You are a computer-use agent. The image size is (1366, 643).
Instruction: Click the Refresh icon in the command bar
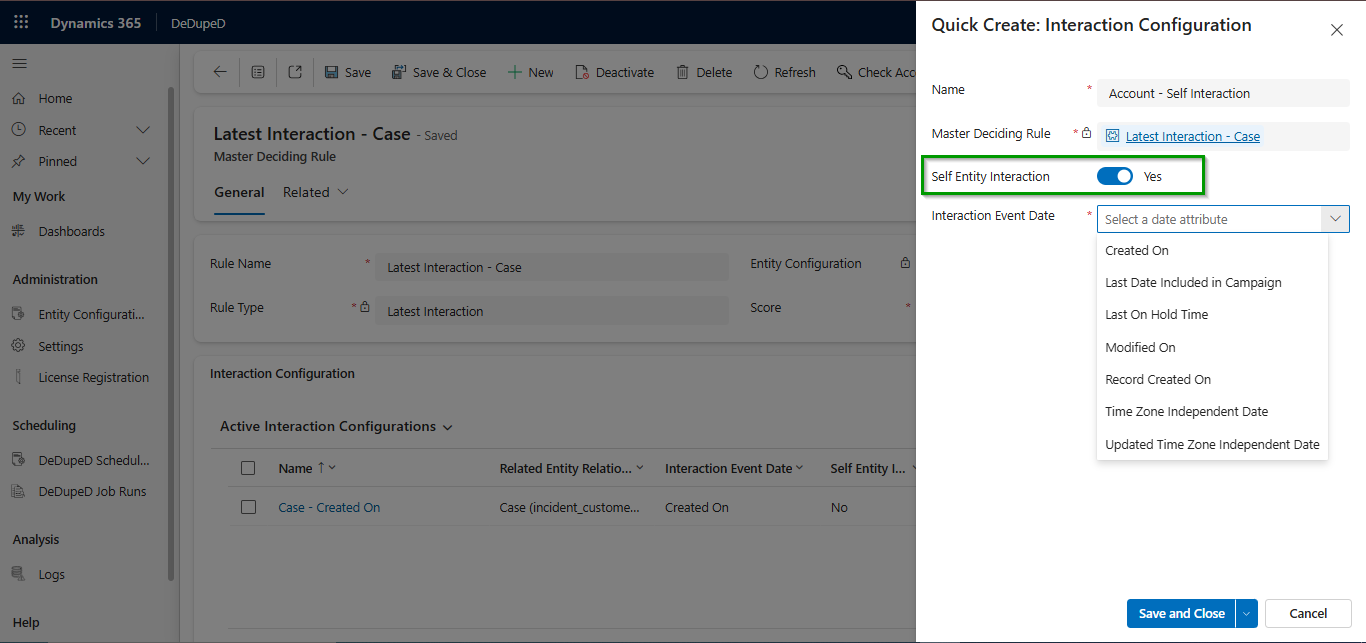(x=761, y=72)
